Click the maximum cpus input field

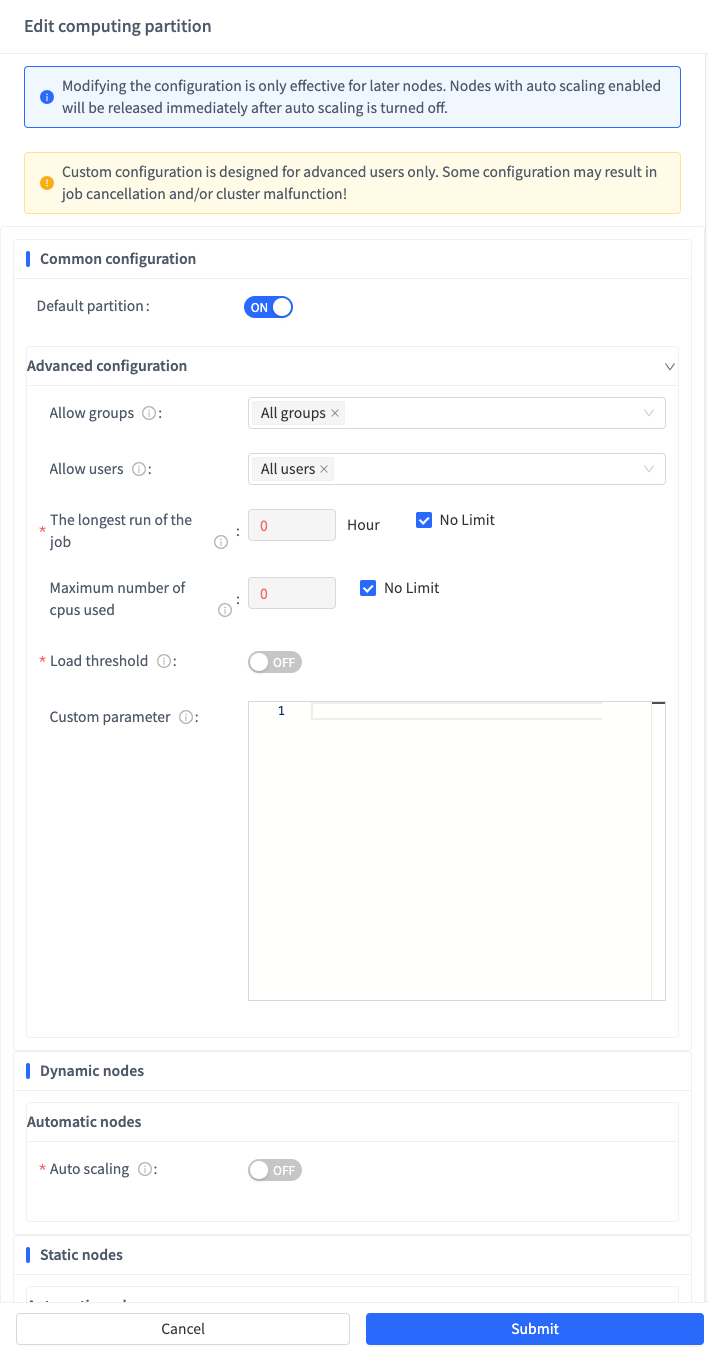tap(292, 593)
